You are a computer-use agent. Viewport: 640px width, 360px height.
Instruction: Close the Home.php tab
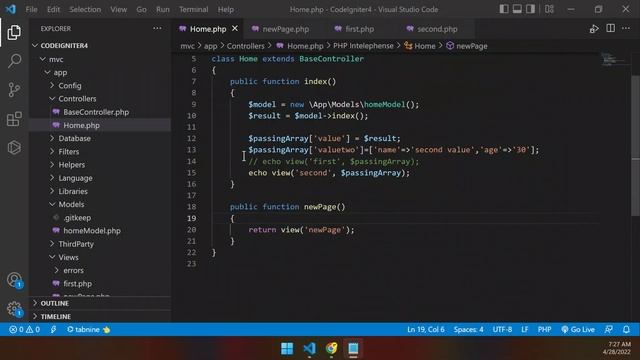coord(235,29)
